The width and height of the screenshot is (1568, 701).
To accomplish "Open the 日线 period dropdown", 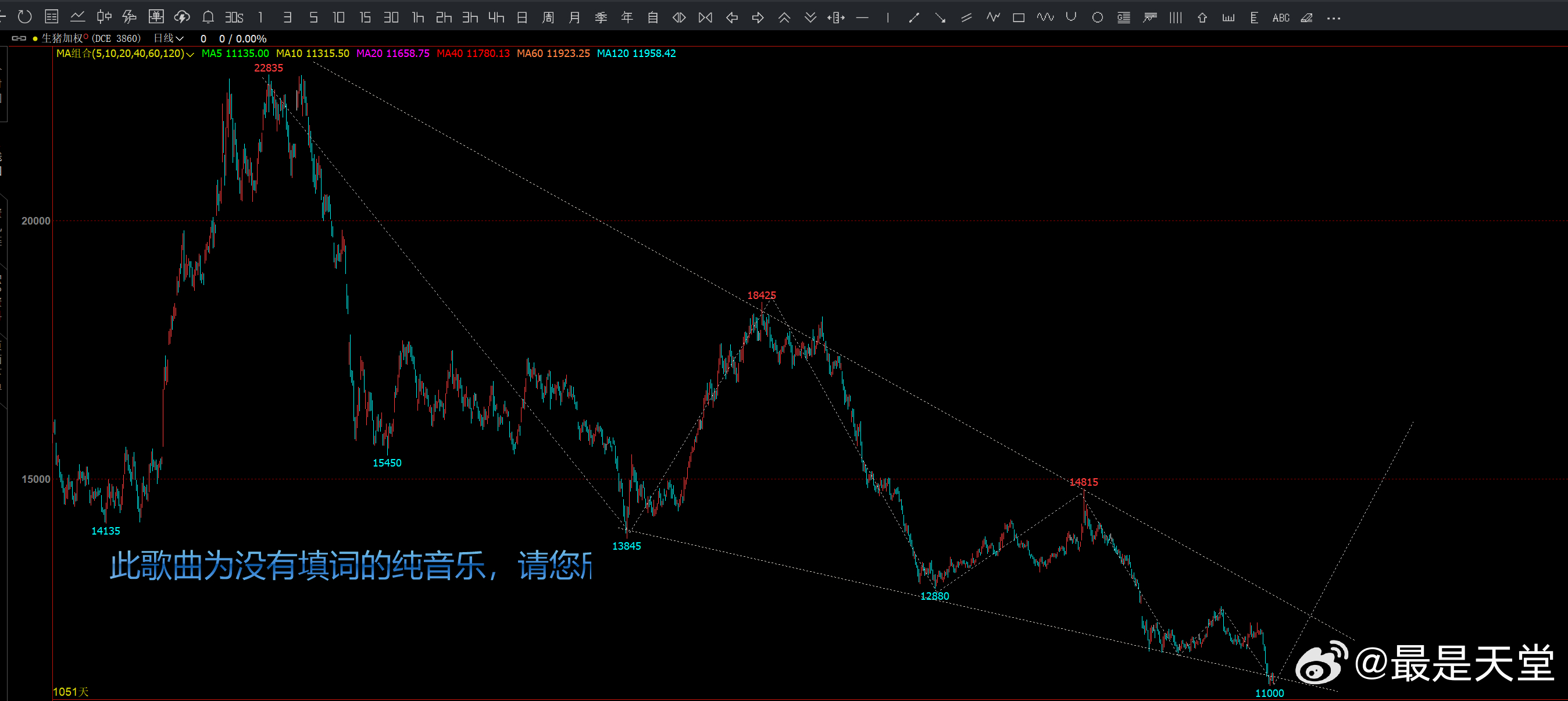I will coord(168,38).
